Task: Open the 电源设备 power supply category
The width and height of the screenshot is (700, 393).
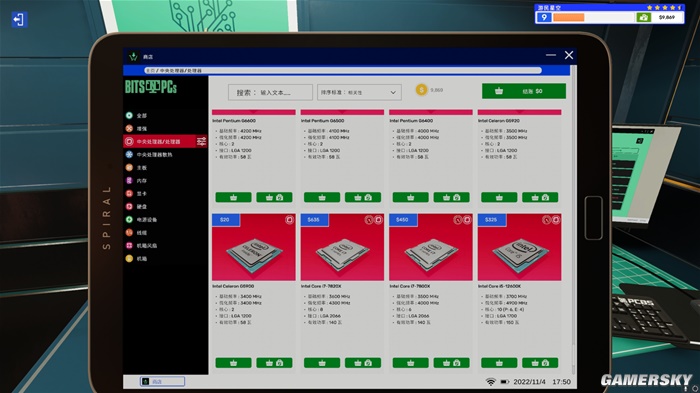Action: [x=142, y=219]
